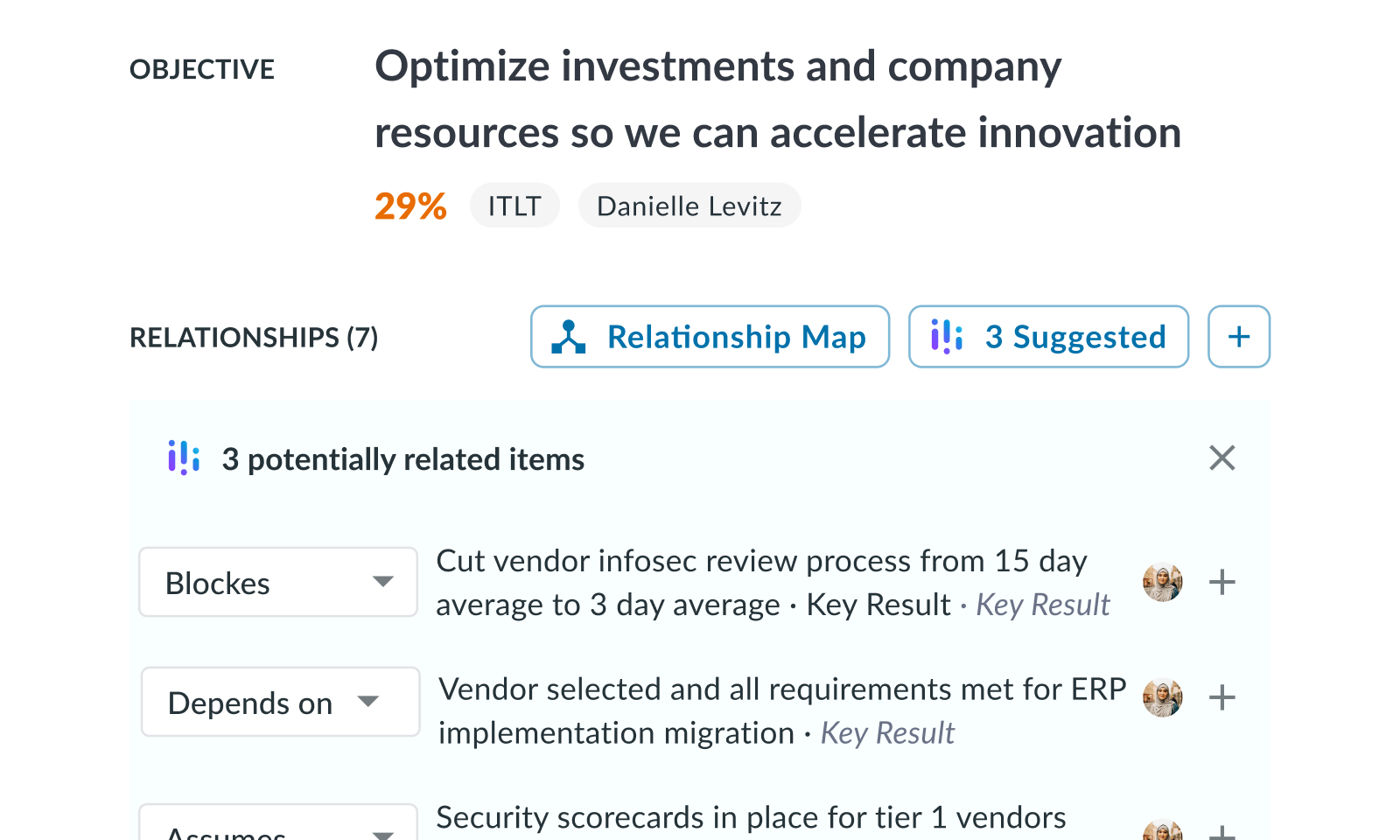
Task: Click the objective title text
Action: tap(778, 99)
